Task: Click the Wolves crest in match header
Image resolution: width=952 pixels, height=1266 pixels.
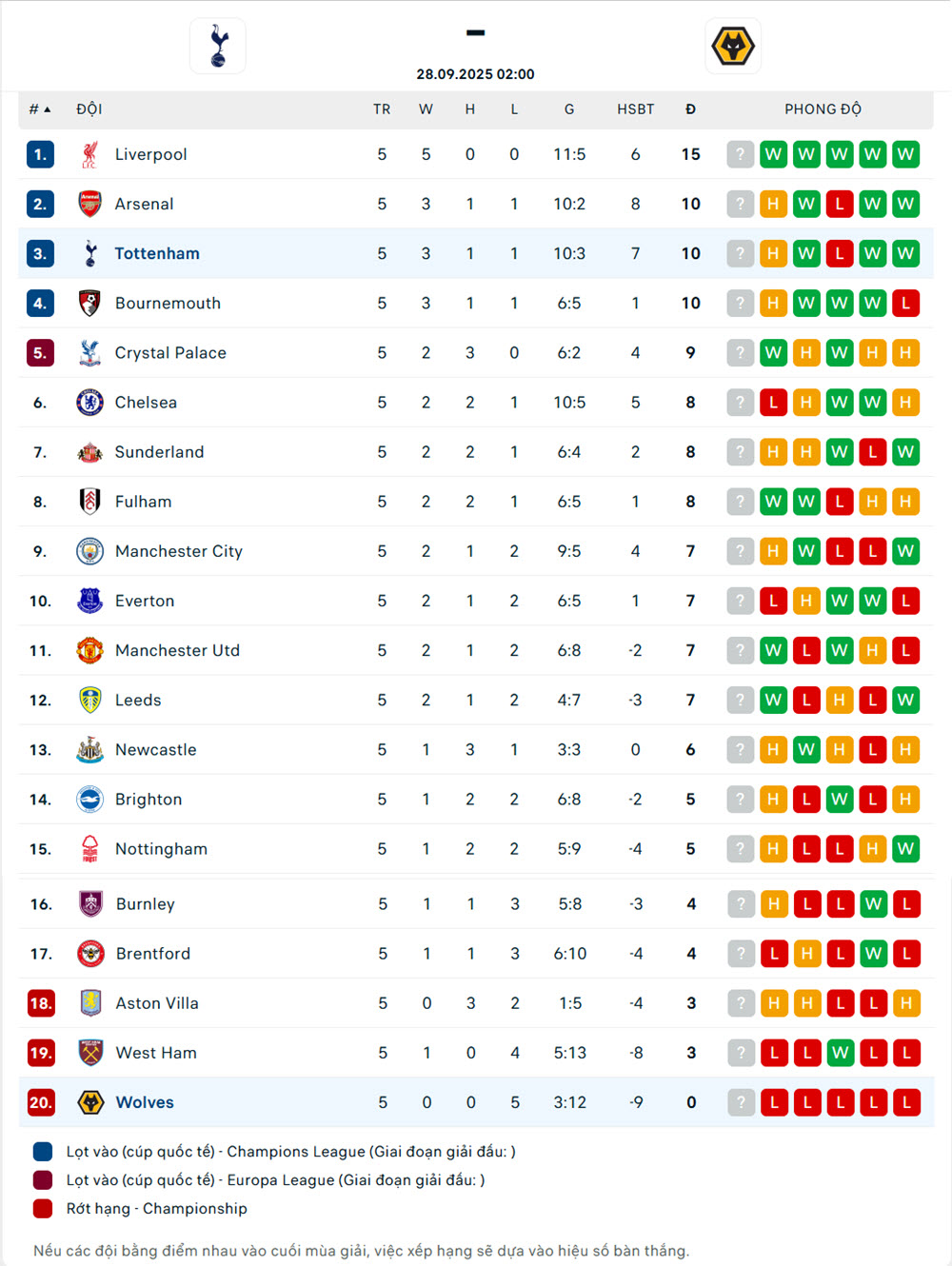Action: pos(733,46)
